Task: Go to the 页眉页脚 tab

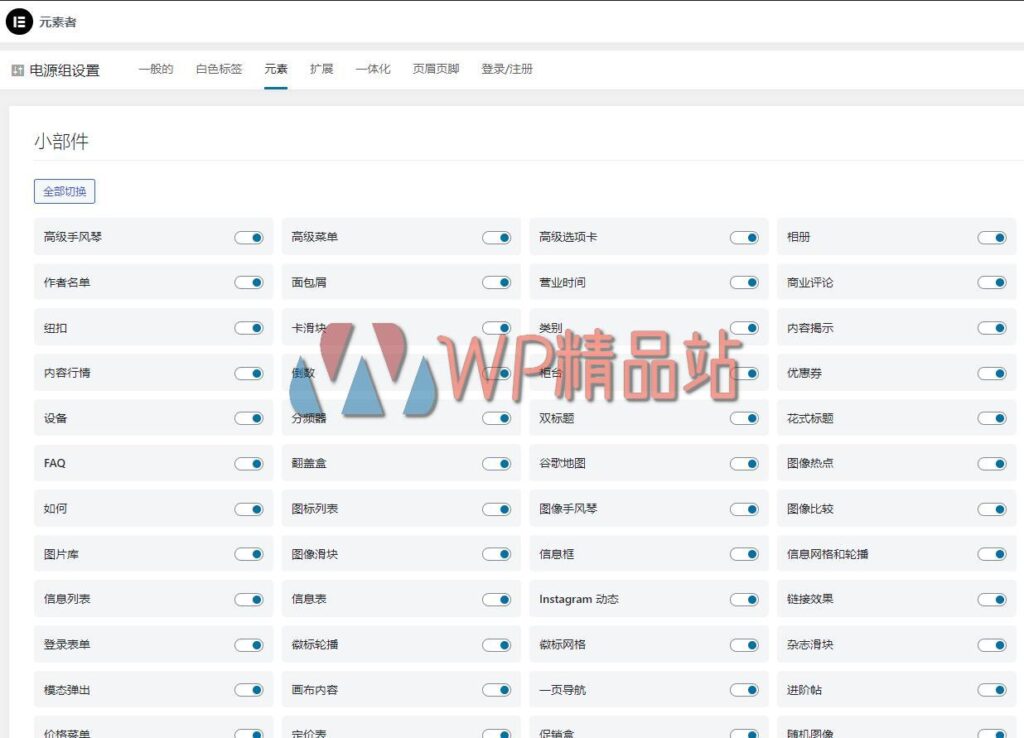Action: (x=435, y=69)
